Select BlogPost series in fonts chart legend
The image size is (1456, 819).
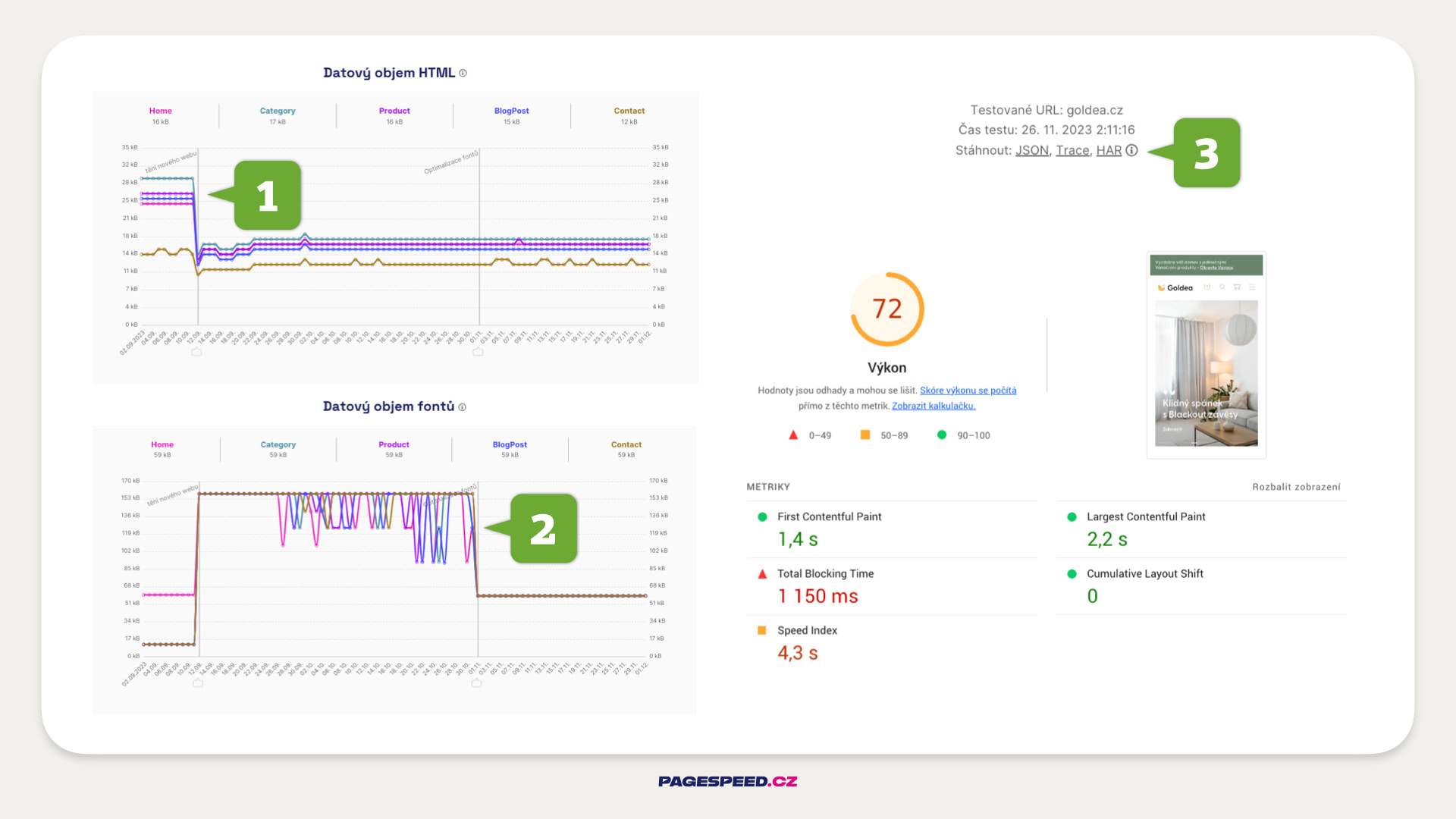[x=510, y=449]
